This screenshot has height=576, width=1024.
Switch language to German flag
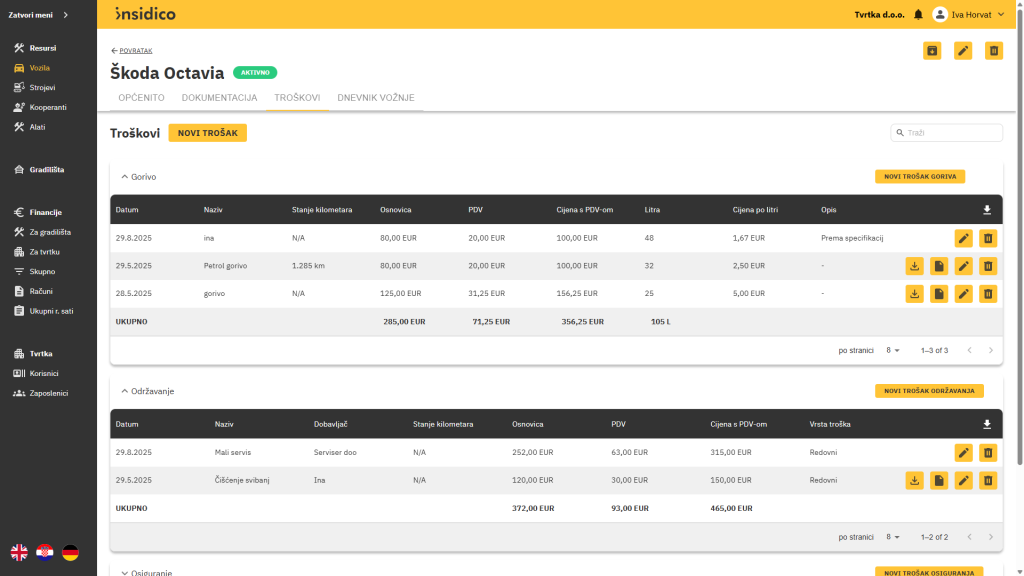[70, 552]
